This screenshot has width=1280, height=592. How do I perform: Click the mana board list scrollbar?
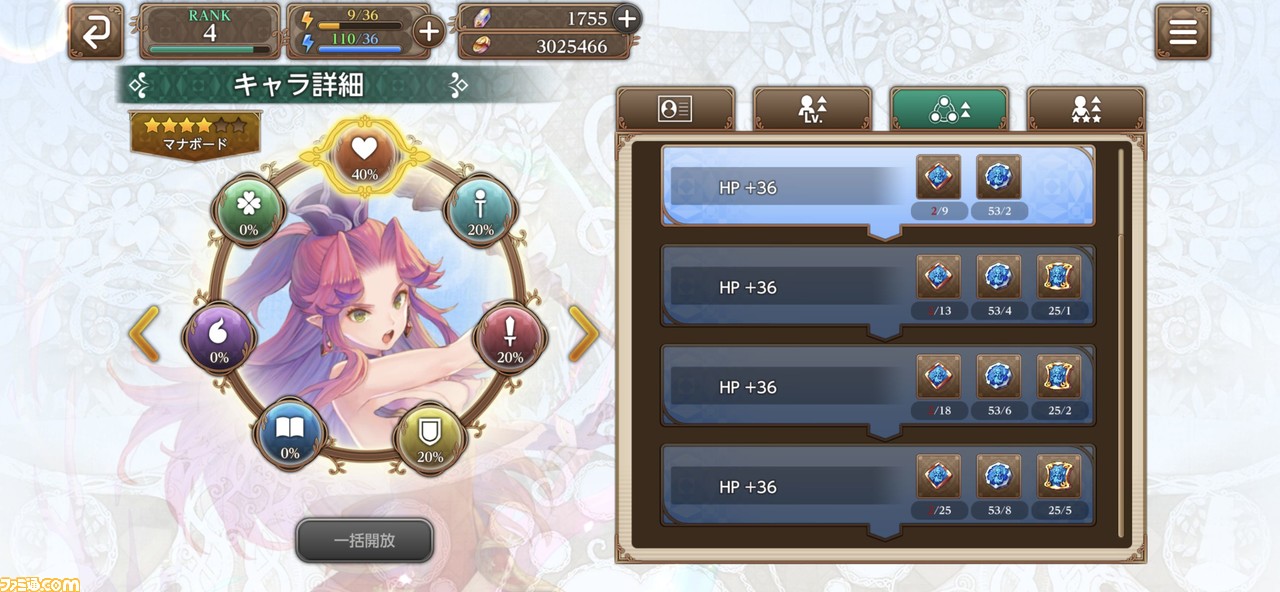[x=1121, y=340]
